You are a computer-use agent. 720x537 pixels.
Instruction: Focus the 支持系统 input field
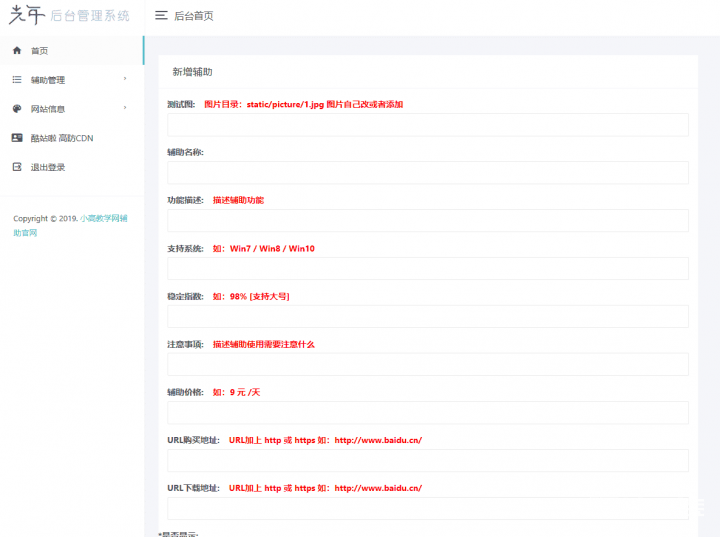(428, 269)
